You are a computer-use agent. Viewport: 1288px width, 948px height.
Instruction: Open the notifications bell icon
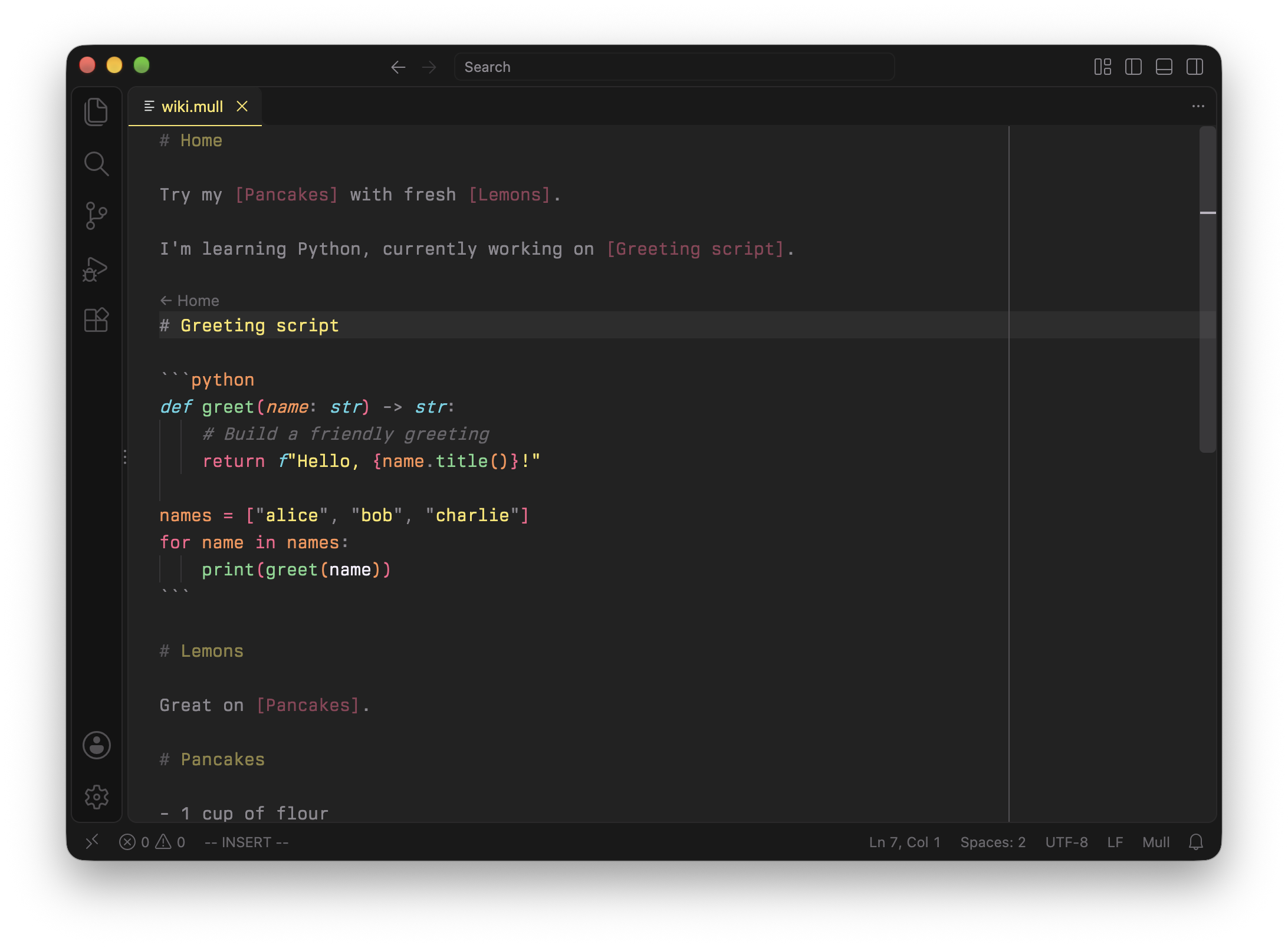pos(1196,842)
